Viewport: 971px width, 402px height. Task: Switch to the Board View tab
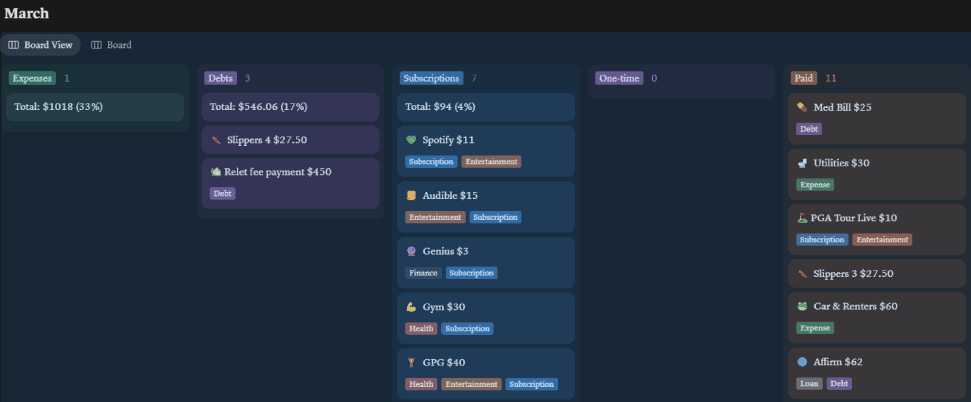coord(40,45)
